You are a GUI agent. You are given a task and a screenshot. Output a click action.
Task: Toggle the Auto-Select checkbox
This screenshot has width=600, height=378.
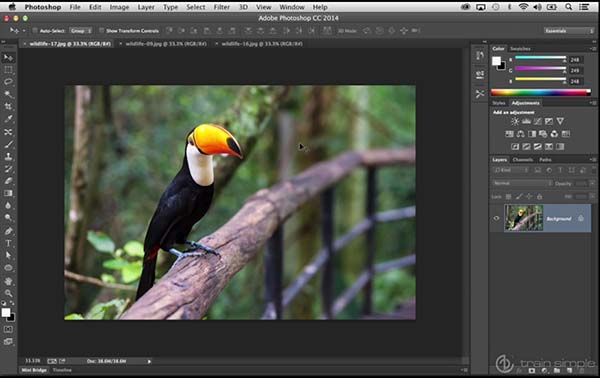point(34,31)
